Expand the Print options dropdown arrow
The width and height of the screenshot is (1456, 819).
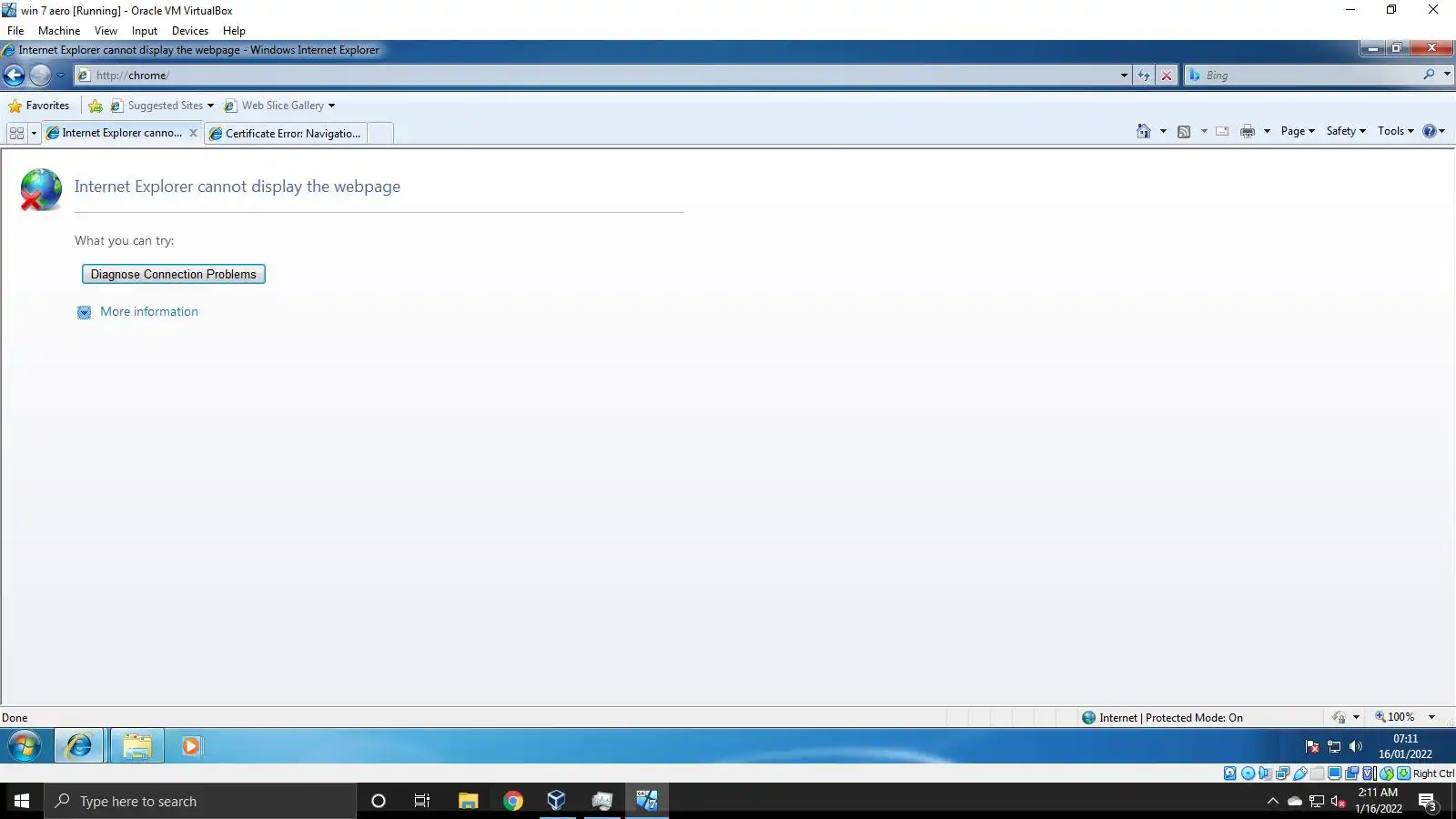point(1267,131)
